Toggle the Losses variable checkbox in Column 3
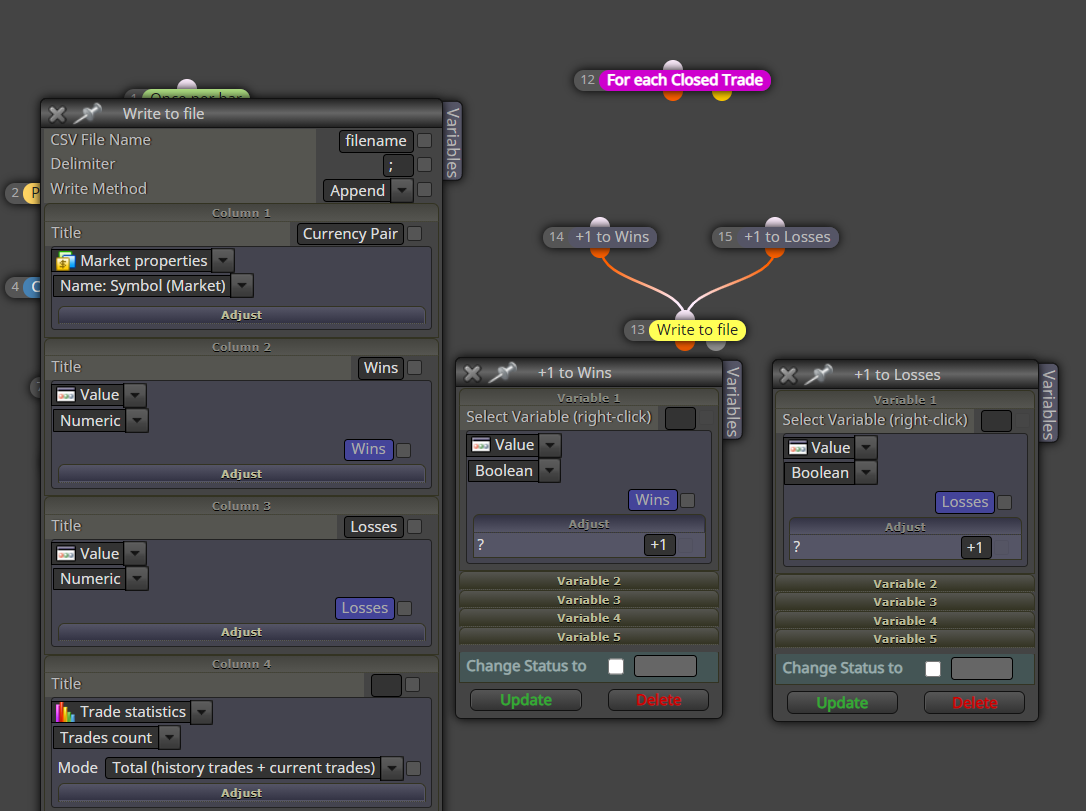Image resolution: width=1086 pixels, height=811 pixels. tap(404, 609)
